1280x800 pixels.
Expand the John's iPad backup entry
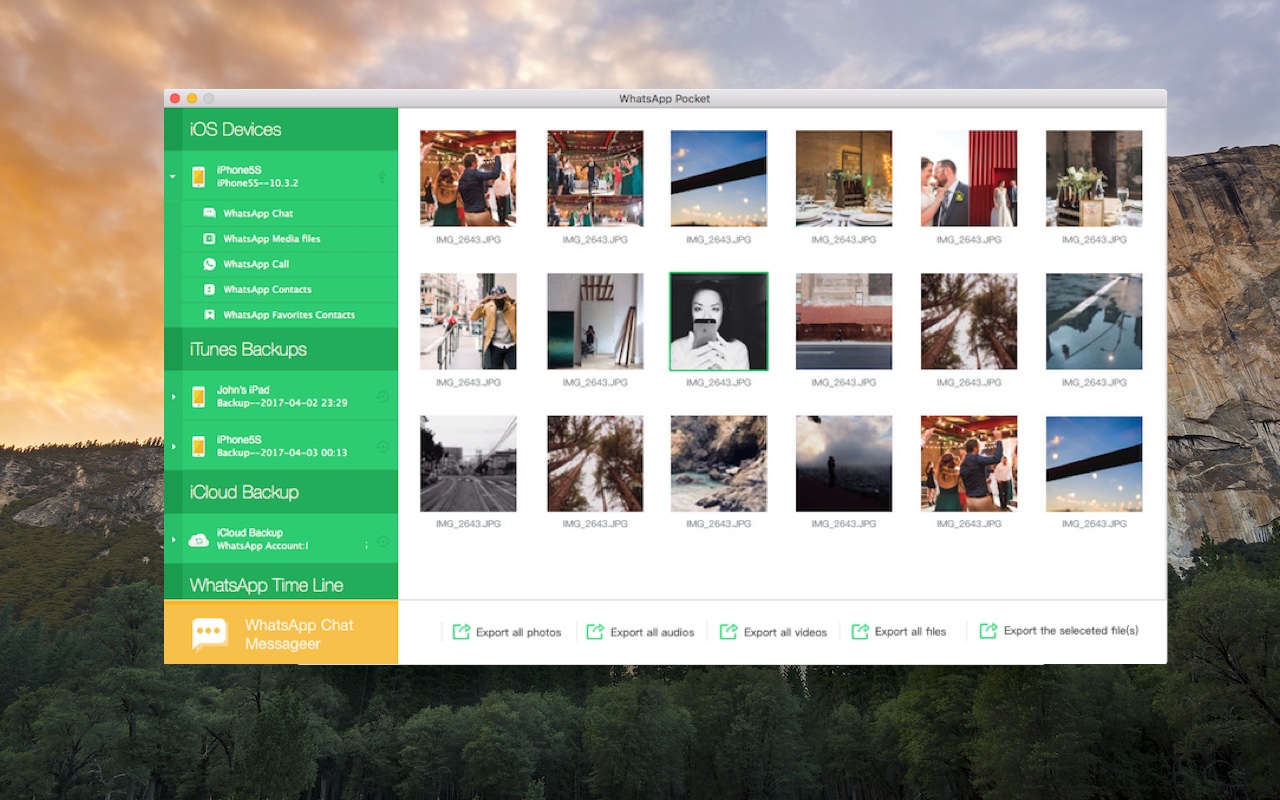(173, 397)
